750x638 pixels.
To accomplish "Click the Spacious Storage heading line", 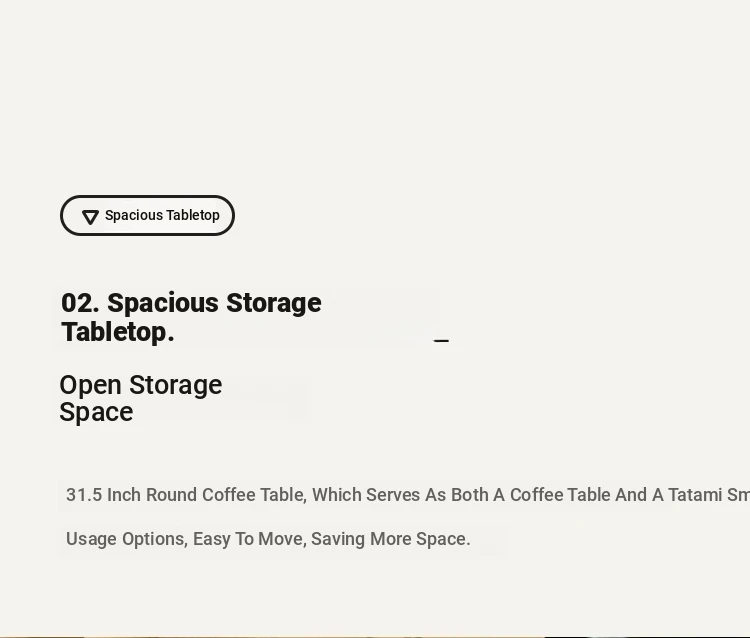I will [191, 303].
